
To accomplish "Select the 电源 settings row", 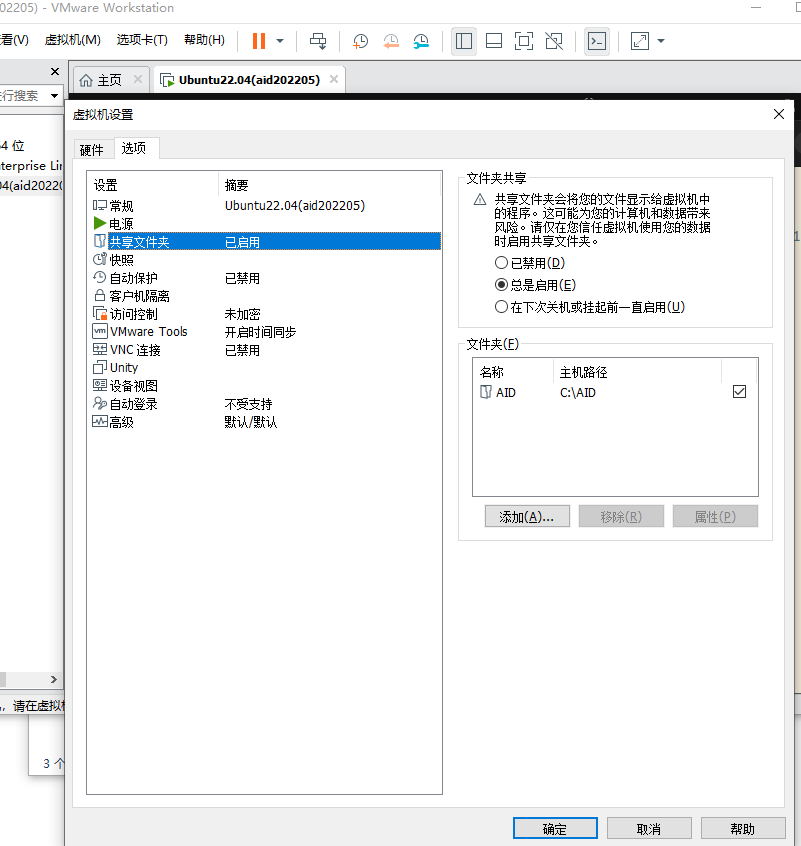I will click(266, 223).
